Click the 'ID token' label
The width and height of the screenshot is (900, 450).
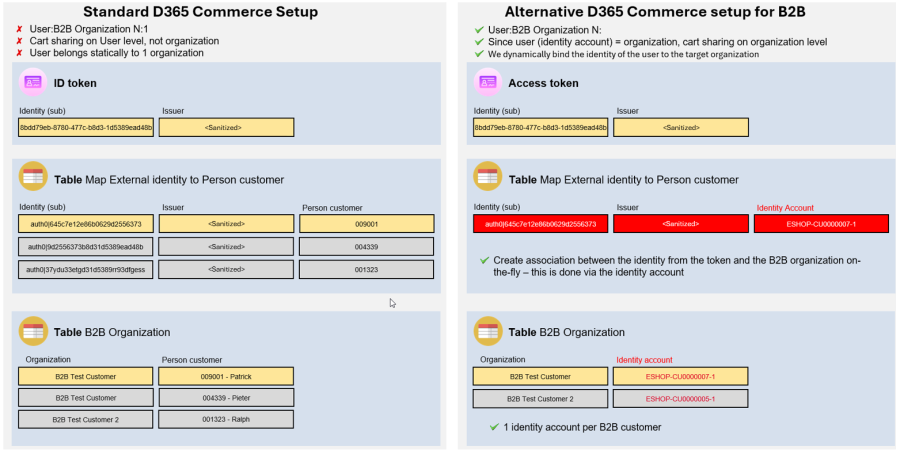(x=75, y=83)
